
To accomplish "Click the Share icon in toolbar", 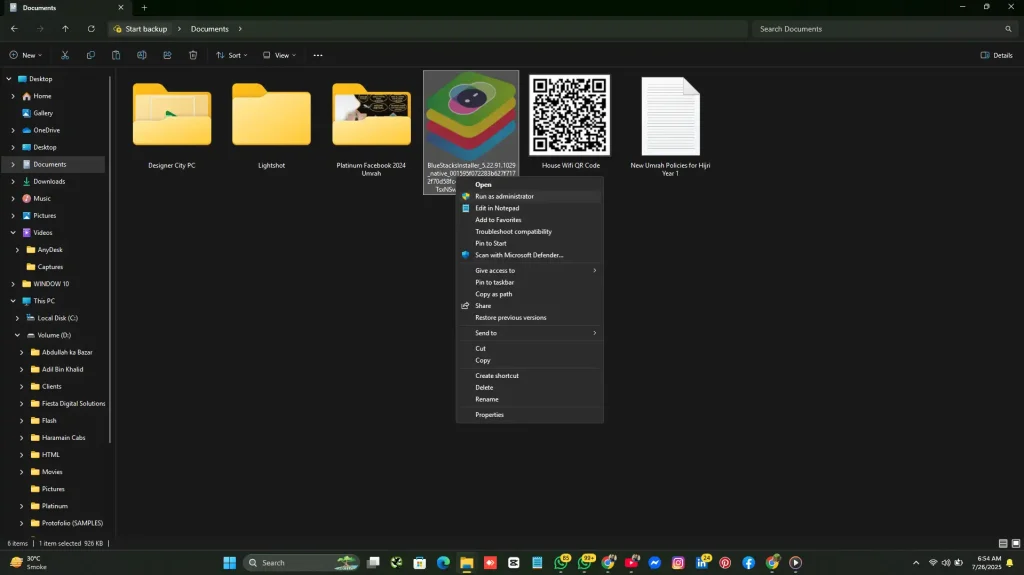I will pos(167,56).
